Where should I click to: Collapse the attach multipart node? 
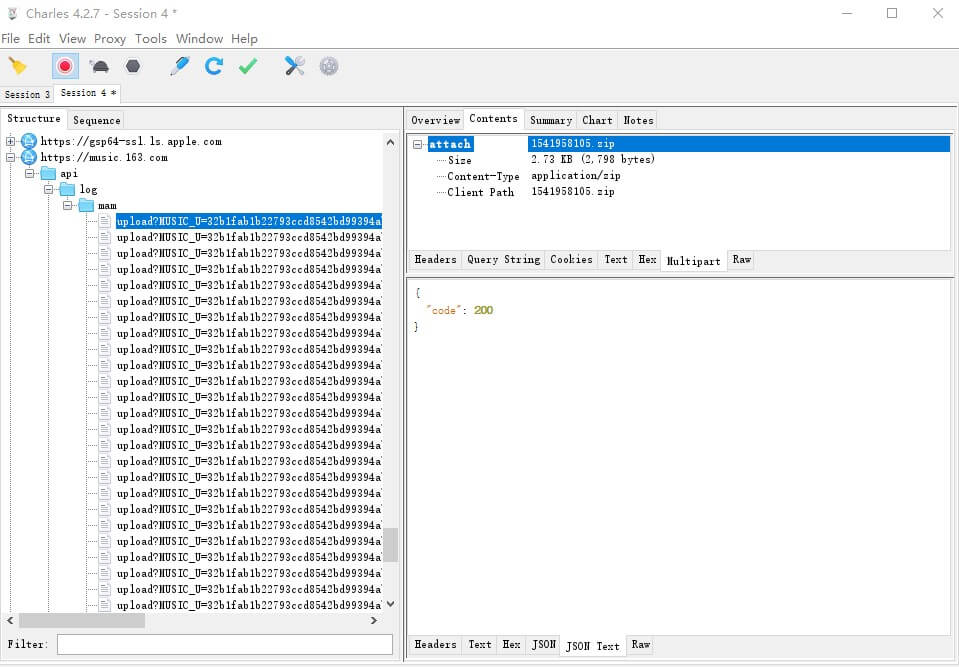418,145
